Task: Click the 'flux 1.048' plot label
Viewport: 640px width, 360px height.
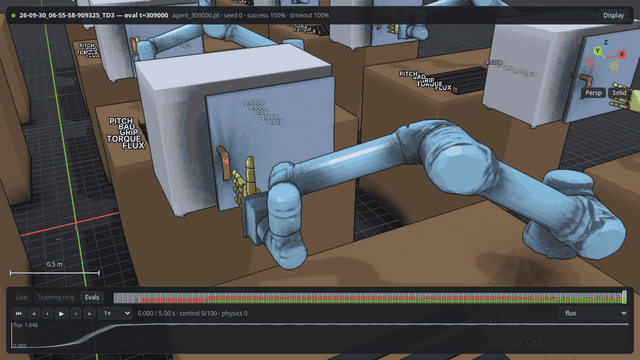Action: pyautogui.click(x=25, y=325)
